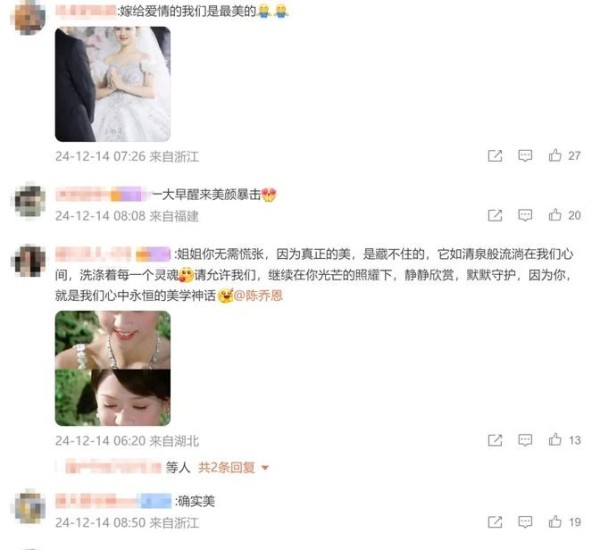Open the dropdown arrow next to 共2条回复

point(265,468)
